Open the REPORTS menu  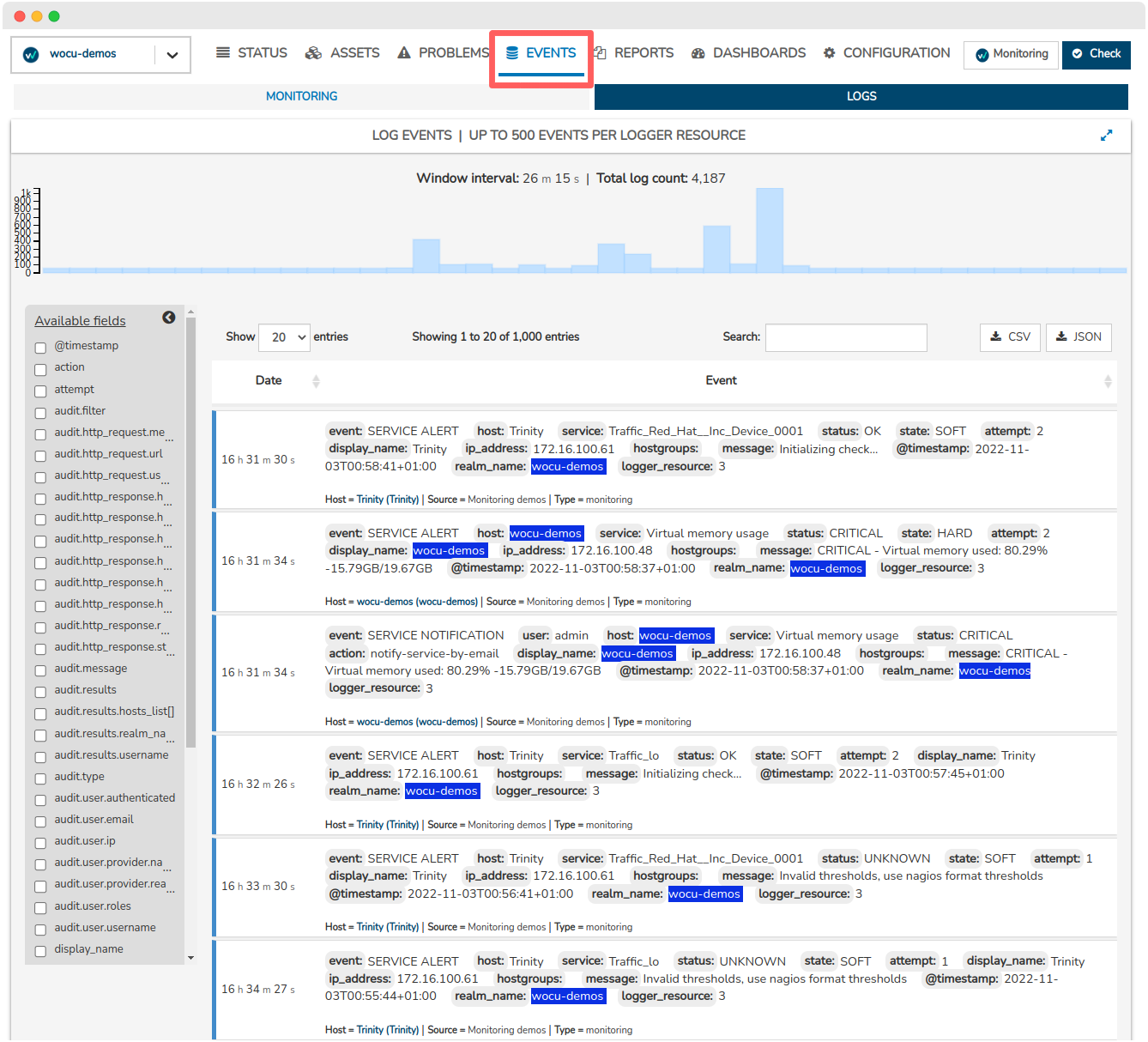634,53
